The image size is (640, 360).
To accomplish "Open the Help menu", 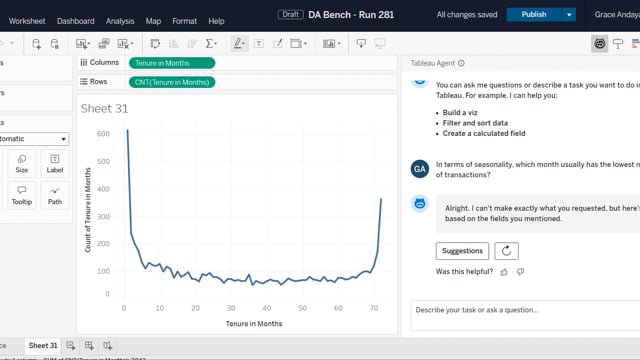I will tap(216, 21).
